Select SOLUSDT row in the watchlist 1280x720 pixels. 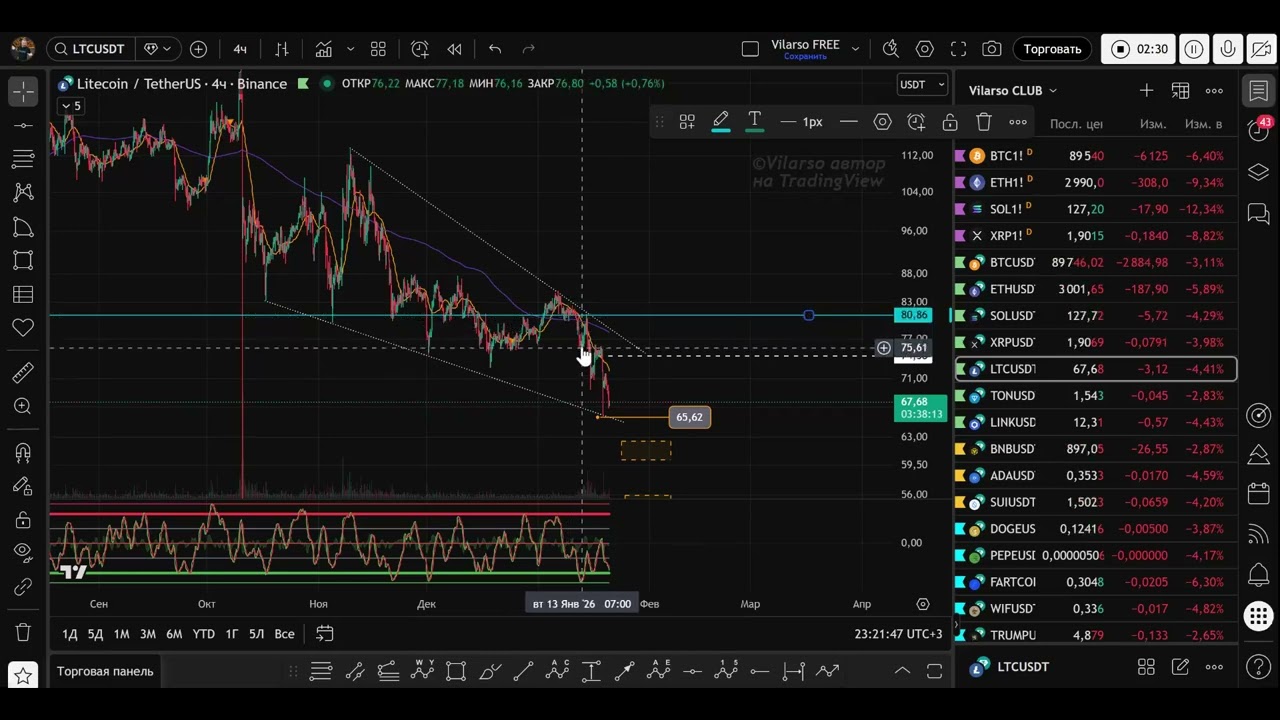coord(1097,316)
